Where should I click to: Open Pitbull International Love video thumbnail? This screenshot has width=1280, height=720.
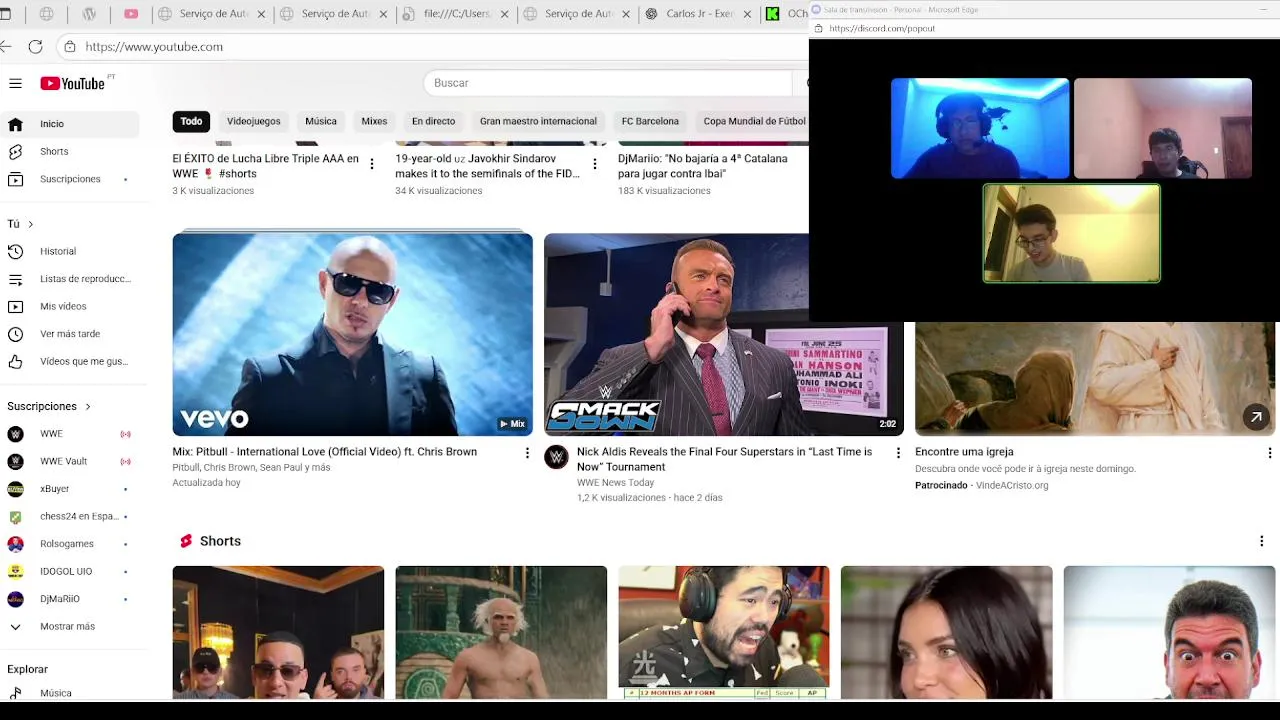coord(352,334)
